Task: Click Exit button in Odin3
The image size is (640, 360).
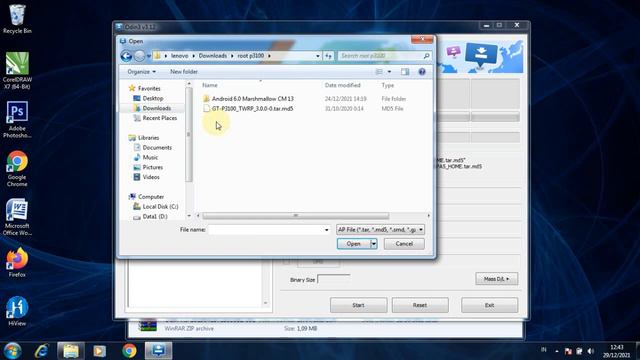Action: [489, 305]
